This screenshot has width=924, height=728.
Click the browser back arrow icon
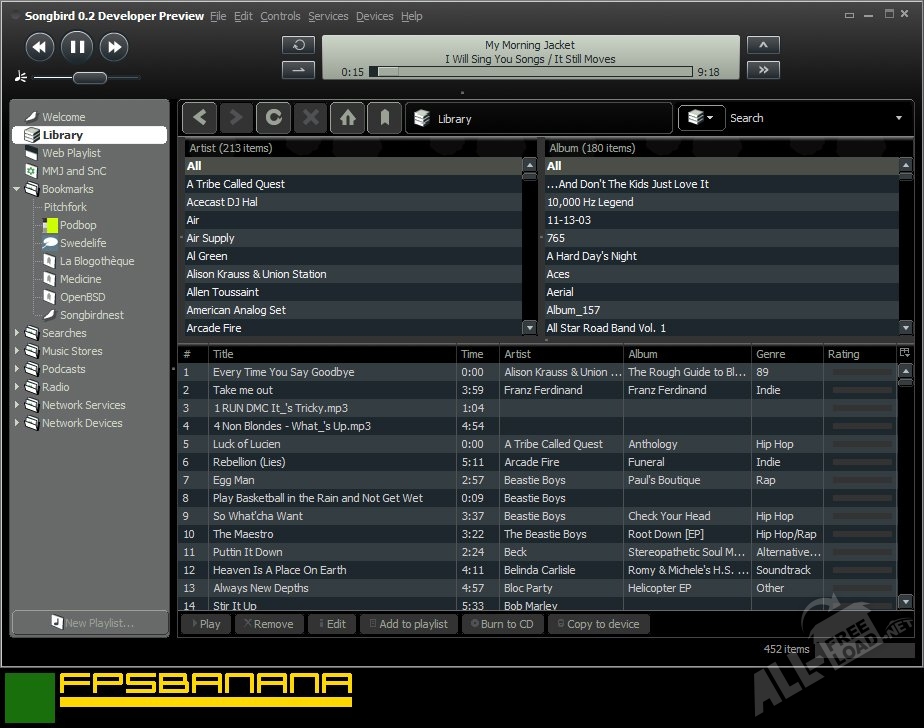(200, 118)
